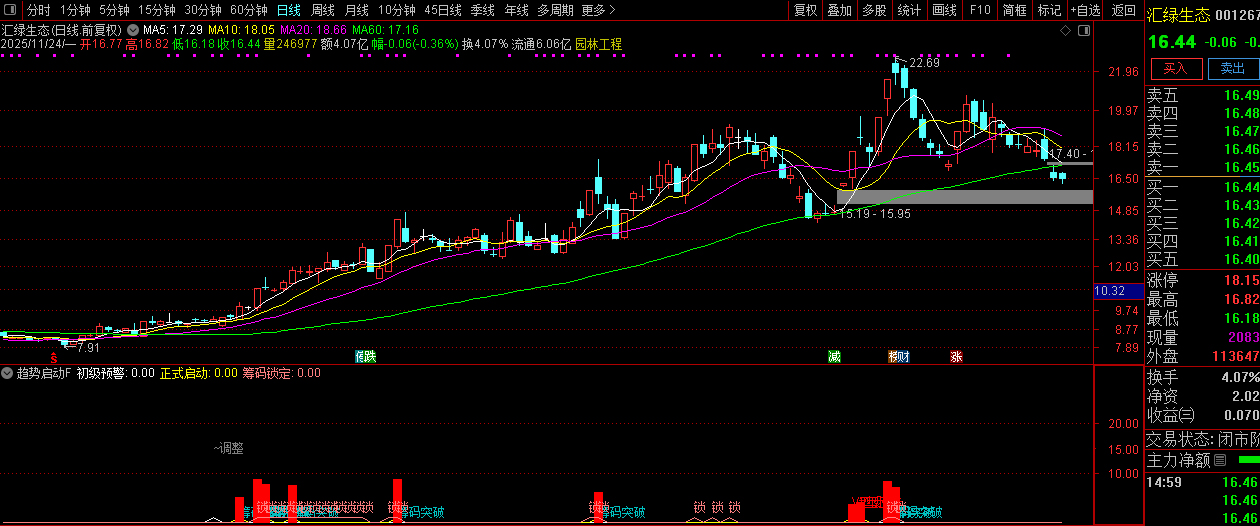
Task: Click the MA5: 17.29 label
Action: (174, 31)
